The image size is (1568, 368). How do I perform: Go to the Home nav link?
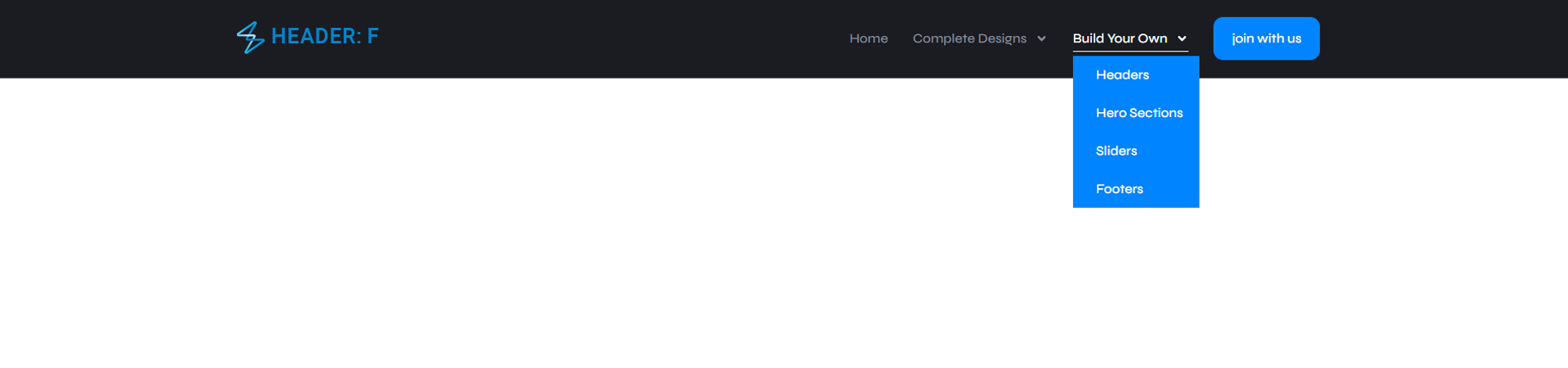868,38
